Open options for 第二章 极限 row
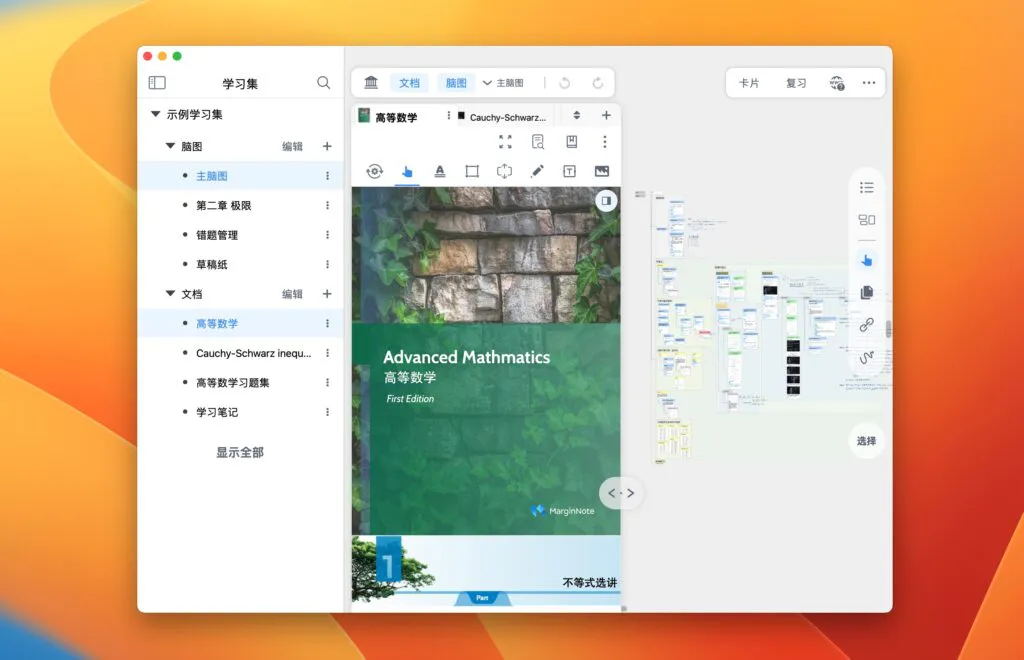Viewport: 1024px width, 660px height. click(x=327, y=205)
